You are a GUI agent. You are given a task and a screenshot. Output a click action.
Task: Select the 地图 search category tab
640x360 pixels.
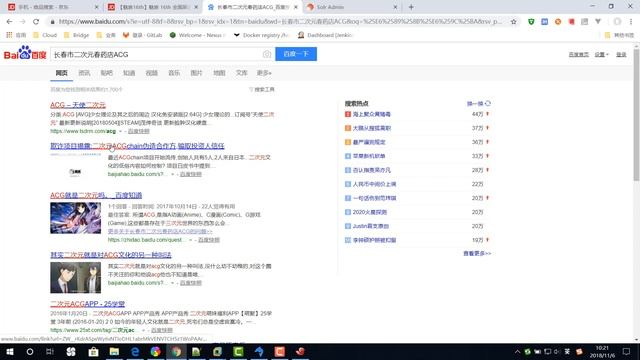pyautogui.click(x=219, y=73)
